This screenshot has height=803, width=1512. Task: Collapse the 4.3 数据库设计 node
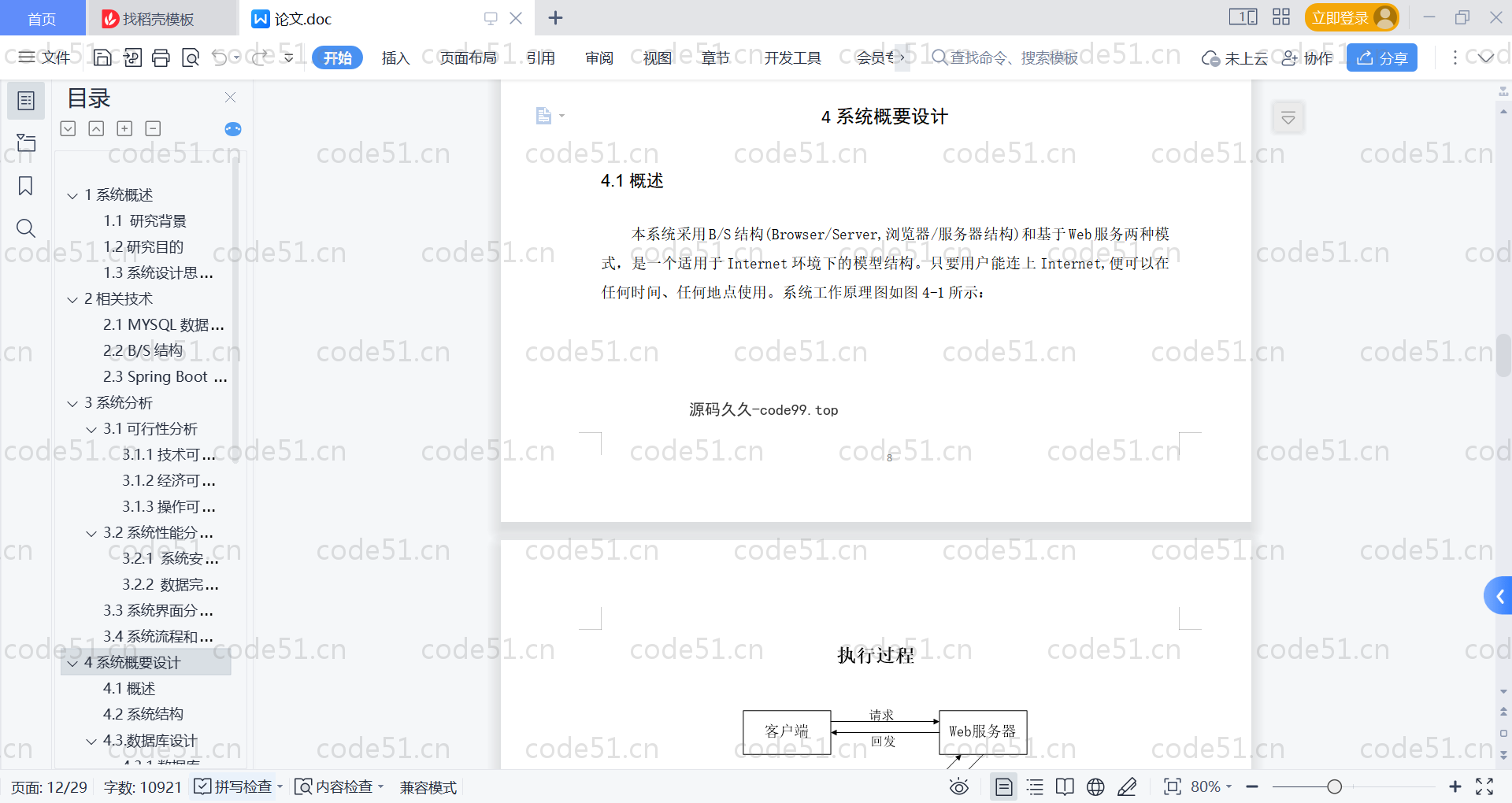click(x=91, y=741)
